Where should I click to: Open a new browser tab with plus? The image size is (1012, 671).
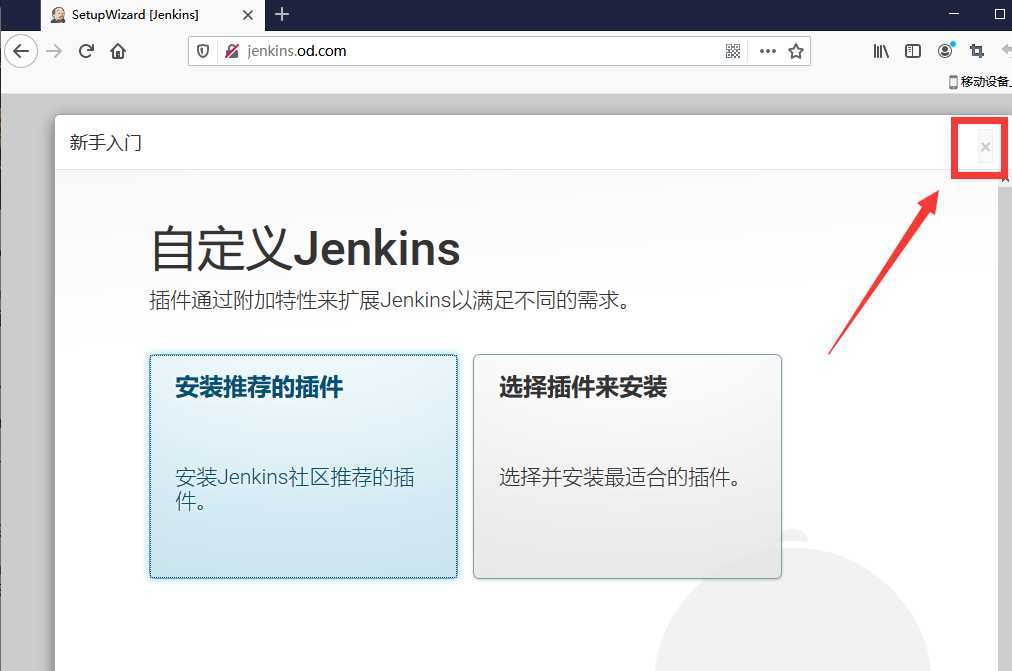(281, 14)
